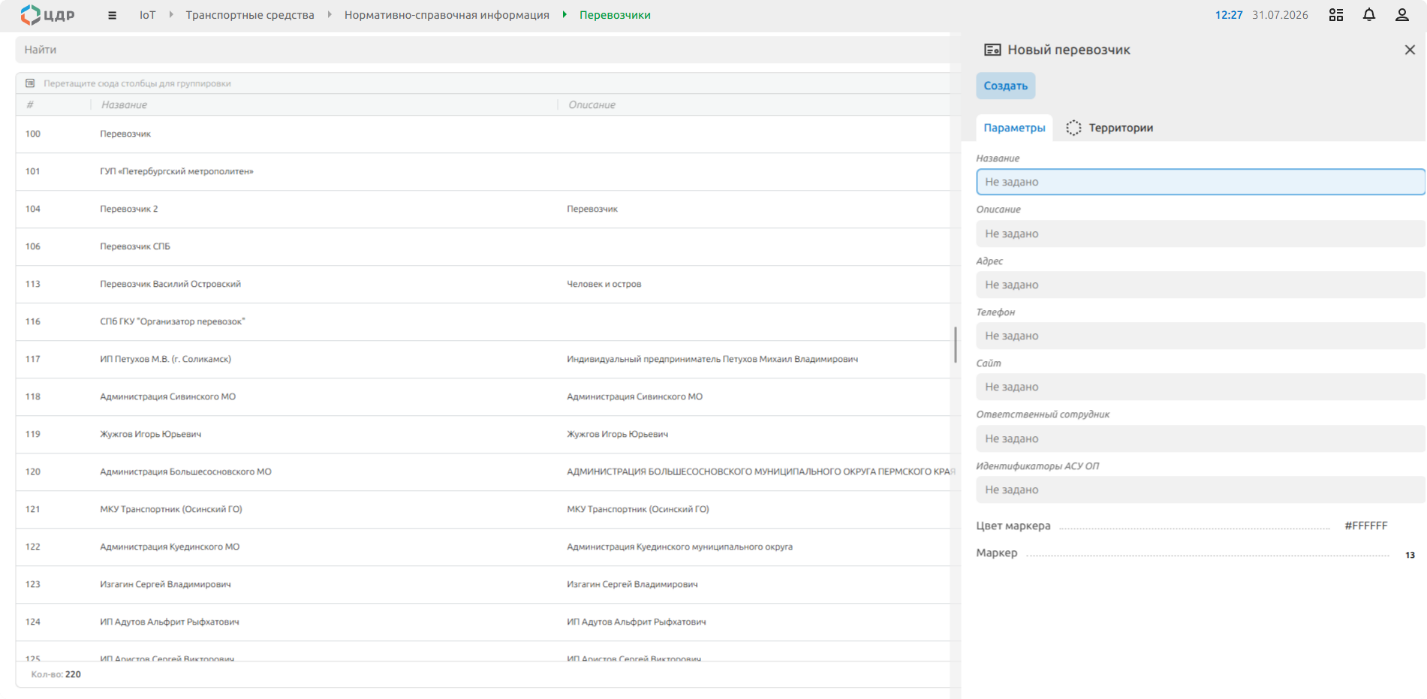Select Перевозчики breadcrumb
This screenshot has width=1427, height=699.
click(x=615, y=15)
